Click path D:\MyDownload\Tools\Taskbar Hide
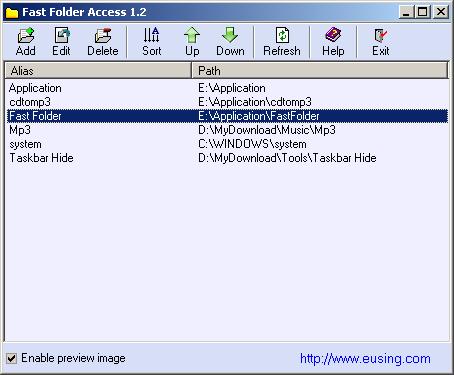454x375 pixels. click(x=287, y=158)
